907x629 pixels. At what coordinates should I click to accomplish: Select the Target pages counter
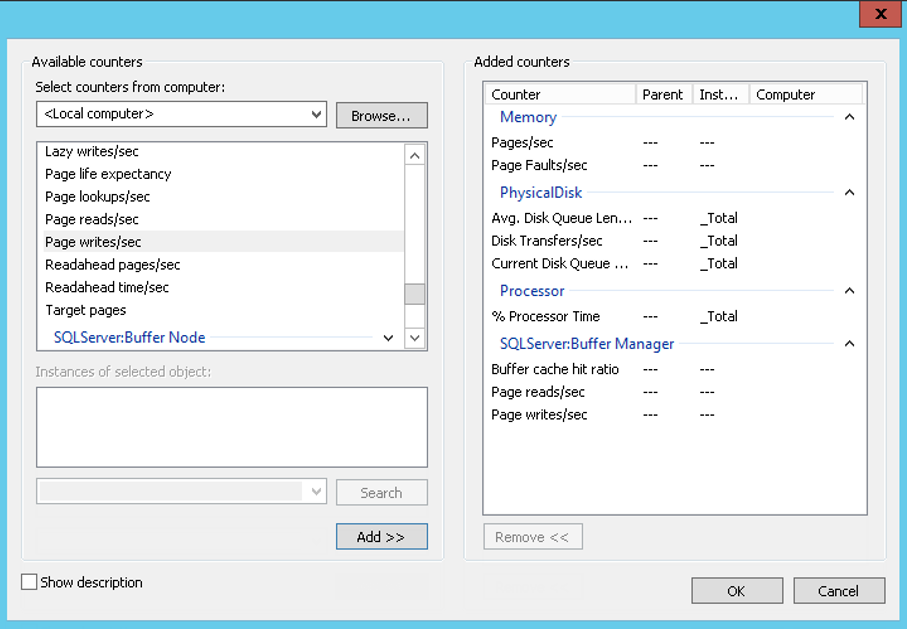[85, 310]
